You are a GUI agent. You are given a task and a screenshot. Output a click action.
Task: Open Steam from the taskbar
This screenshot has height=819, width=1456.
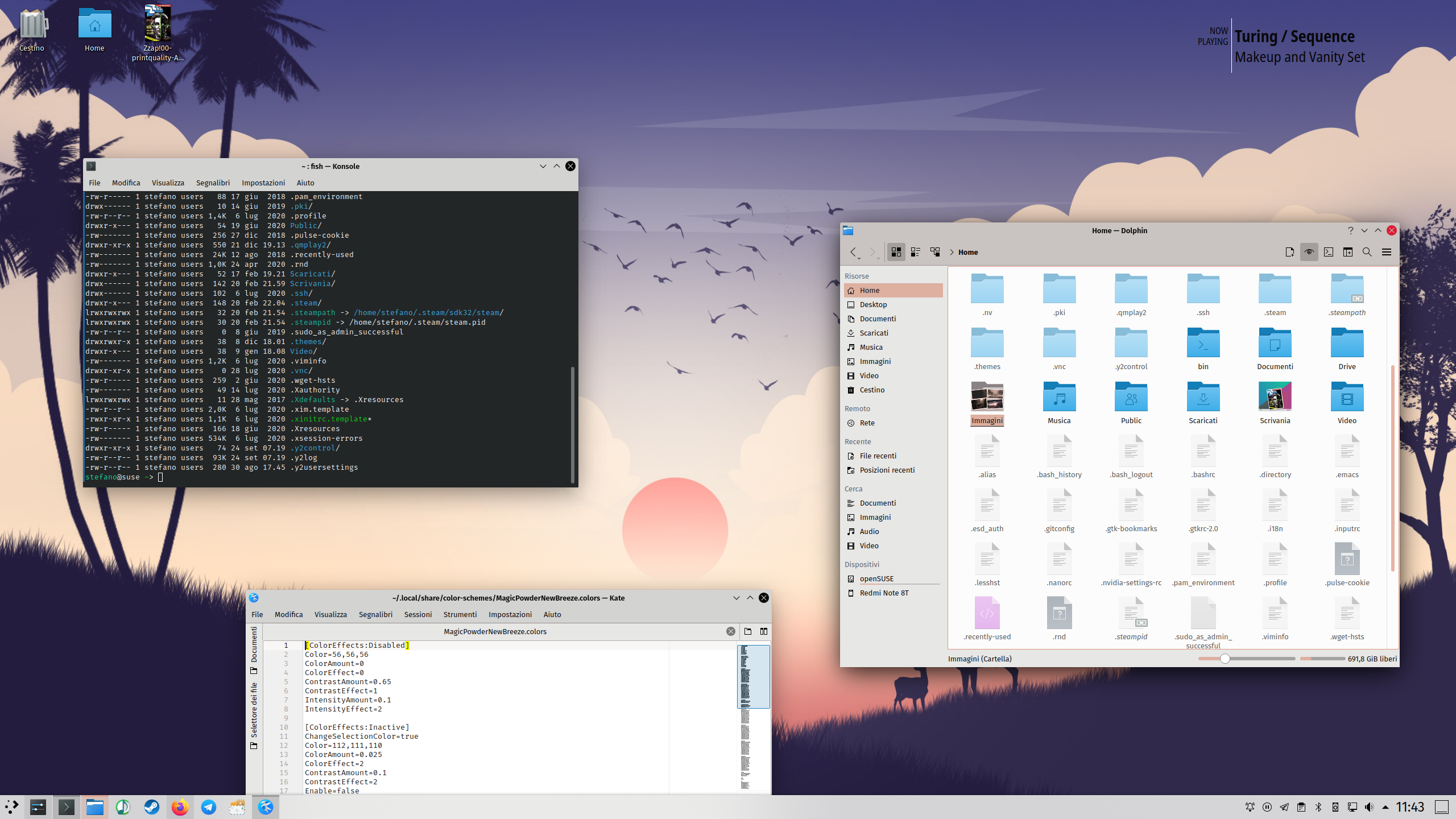152,806
